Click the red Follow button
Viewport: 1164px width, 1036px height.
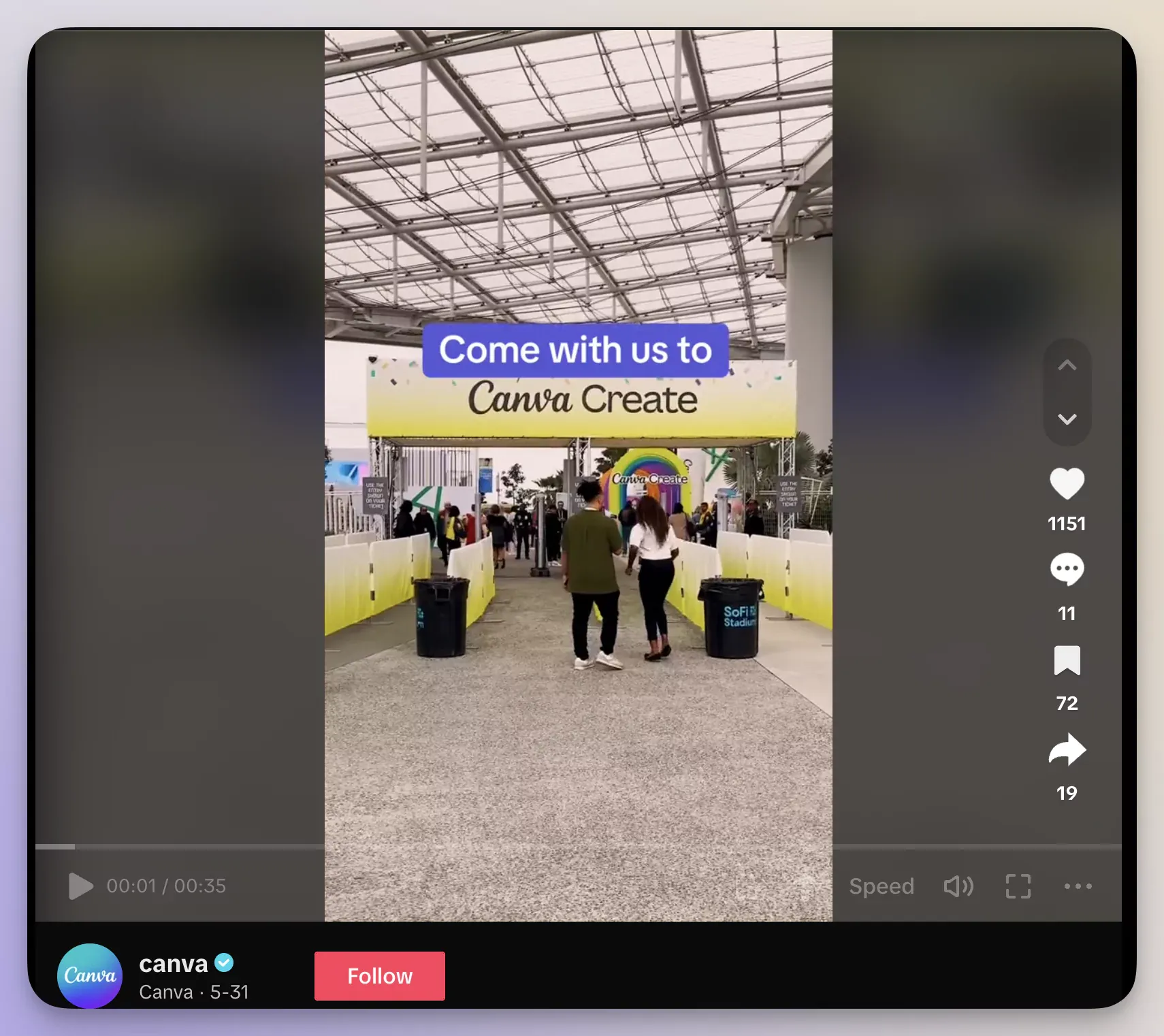coord(380,976)
